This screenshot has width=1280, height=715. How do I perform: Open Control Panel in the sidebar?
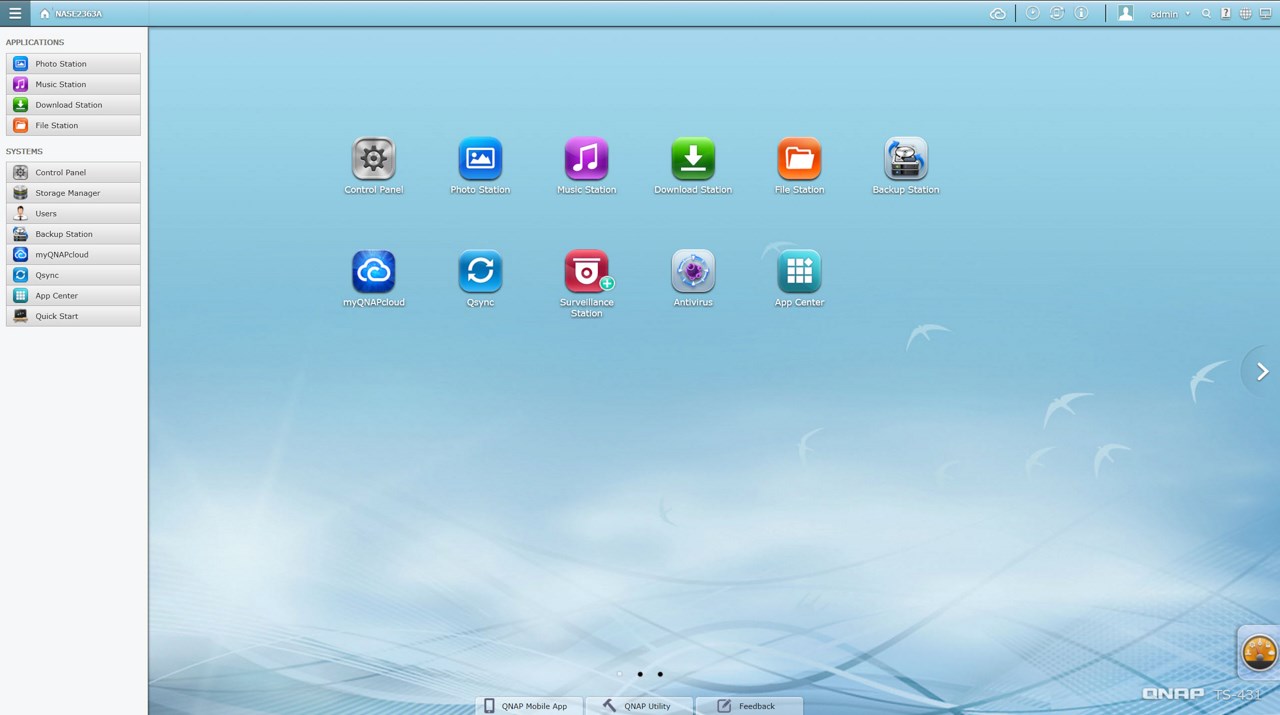(x=73, y=173)
